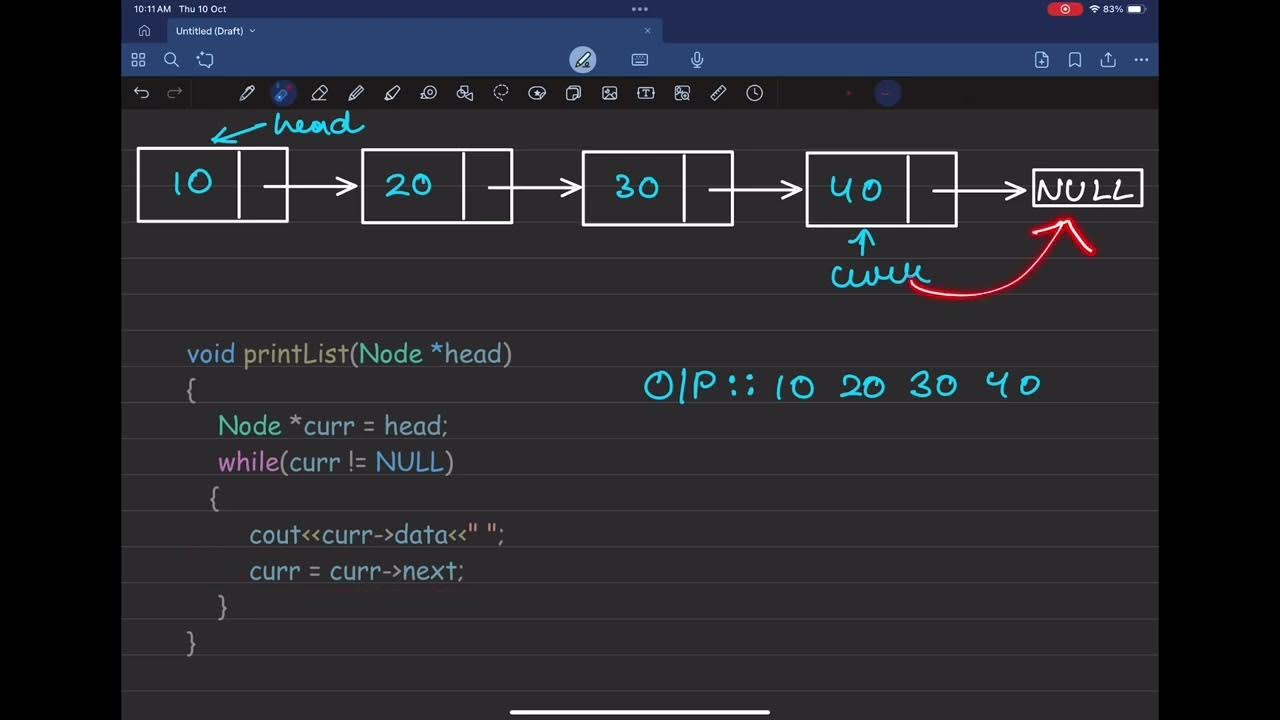Search the notebook with the magnifier icon
The height and width of the screenshot is (720, 1280).
(172, 60)
